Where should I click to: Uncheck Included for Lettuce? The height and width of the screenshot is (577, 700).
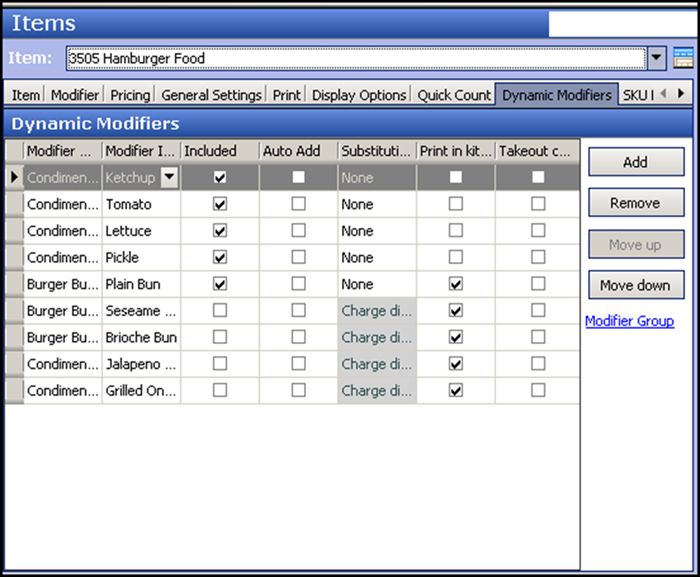coord(220,231)
